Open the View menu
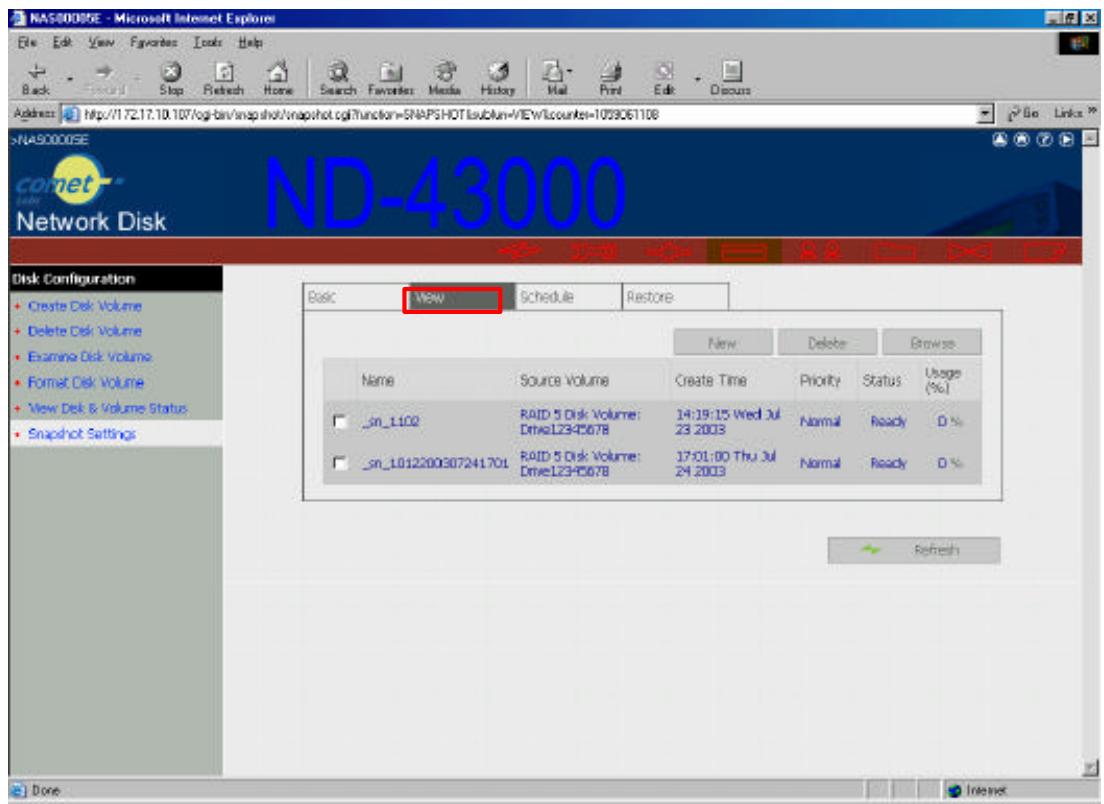 (101, 42)
